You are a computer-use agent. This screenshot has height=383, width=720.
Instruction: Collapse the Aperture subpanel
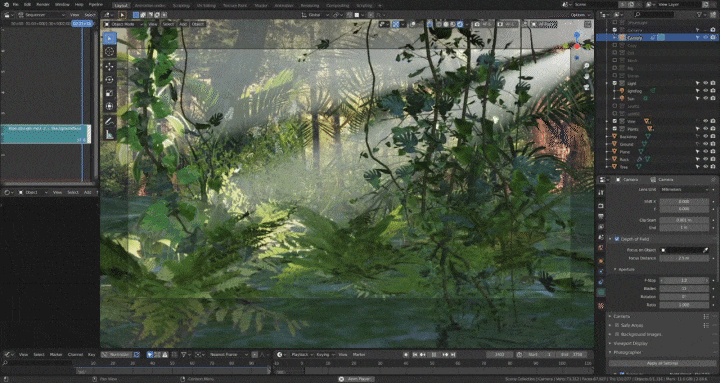point(625,270)
